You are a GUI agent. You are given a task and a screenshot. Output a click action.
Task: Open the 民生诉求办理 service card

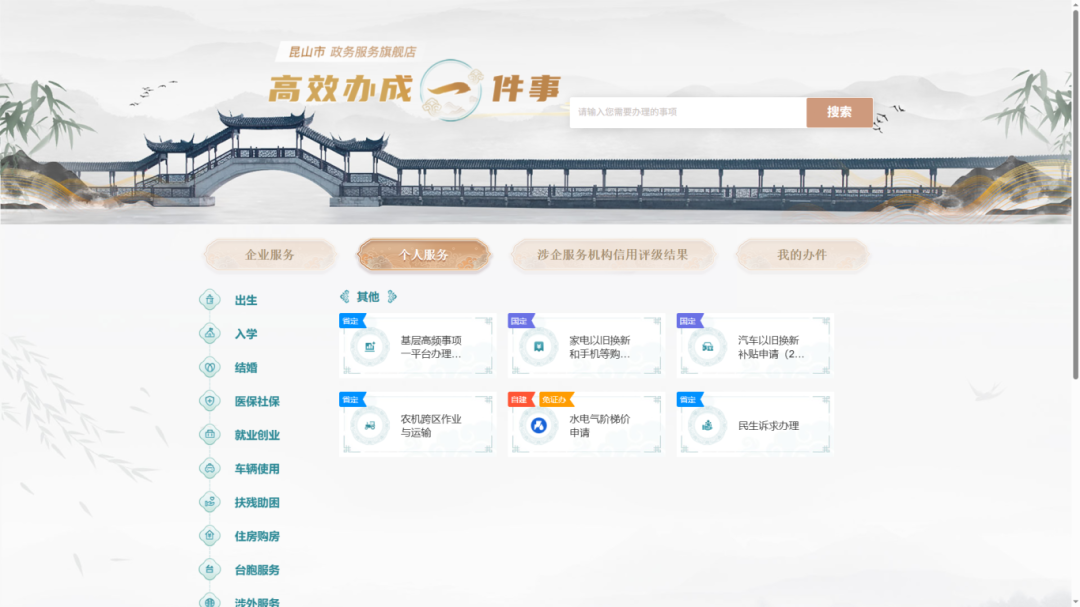coord(755,426)
